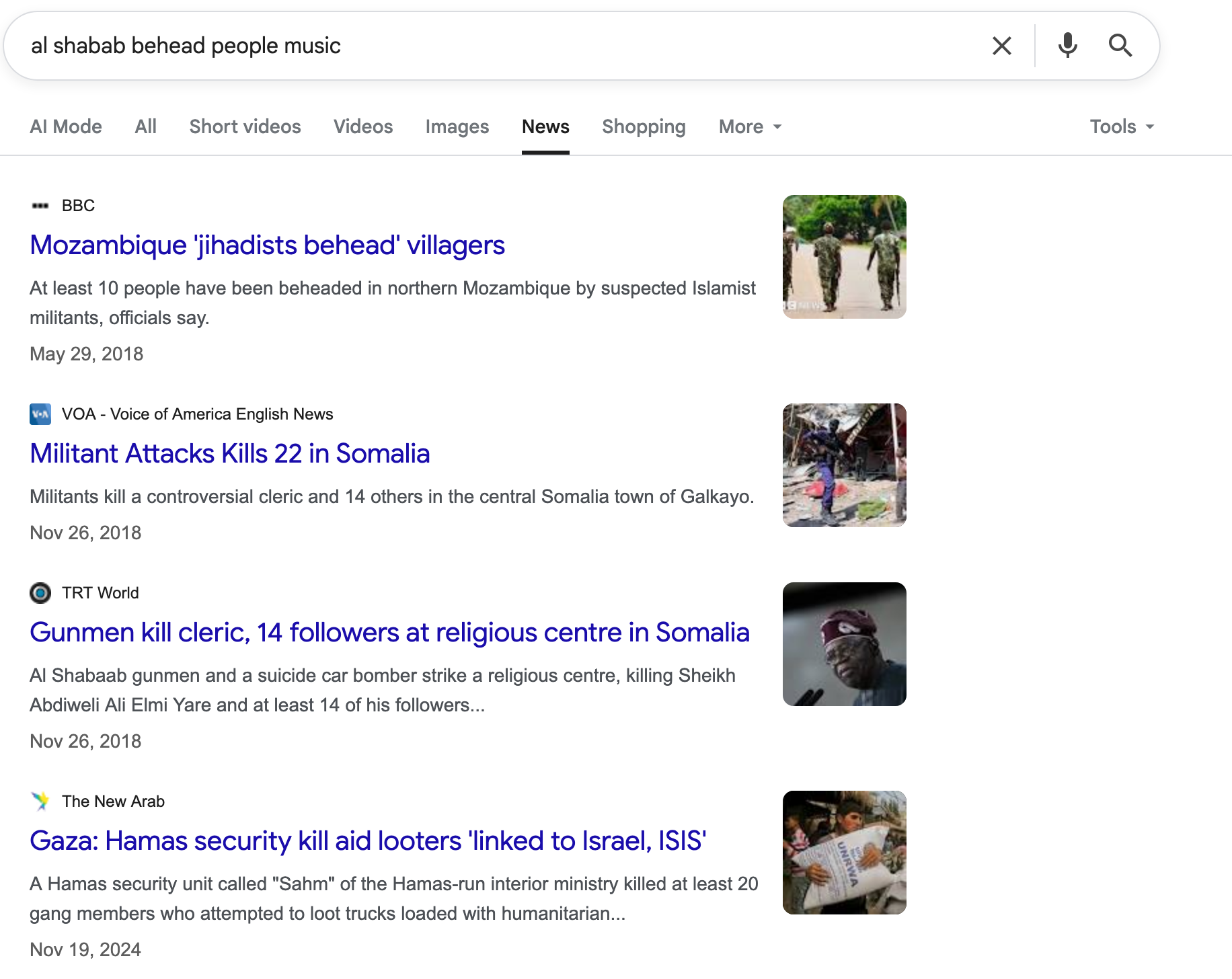Click the TRT World source favicon

point(40,593)
